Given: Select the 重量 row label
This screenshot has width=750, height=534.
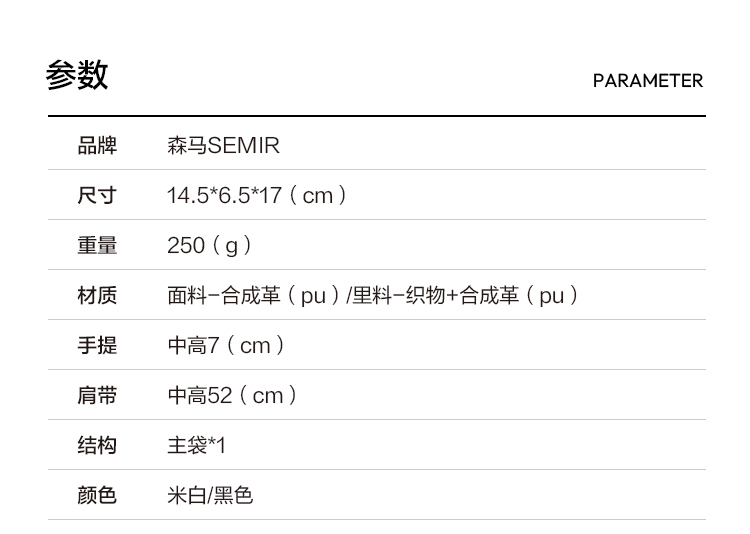Looking at the screenshot, I should click(x=97, y=246).
